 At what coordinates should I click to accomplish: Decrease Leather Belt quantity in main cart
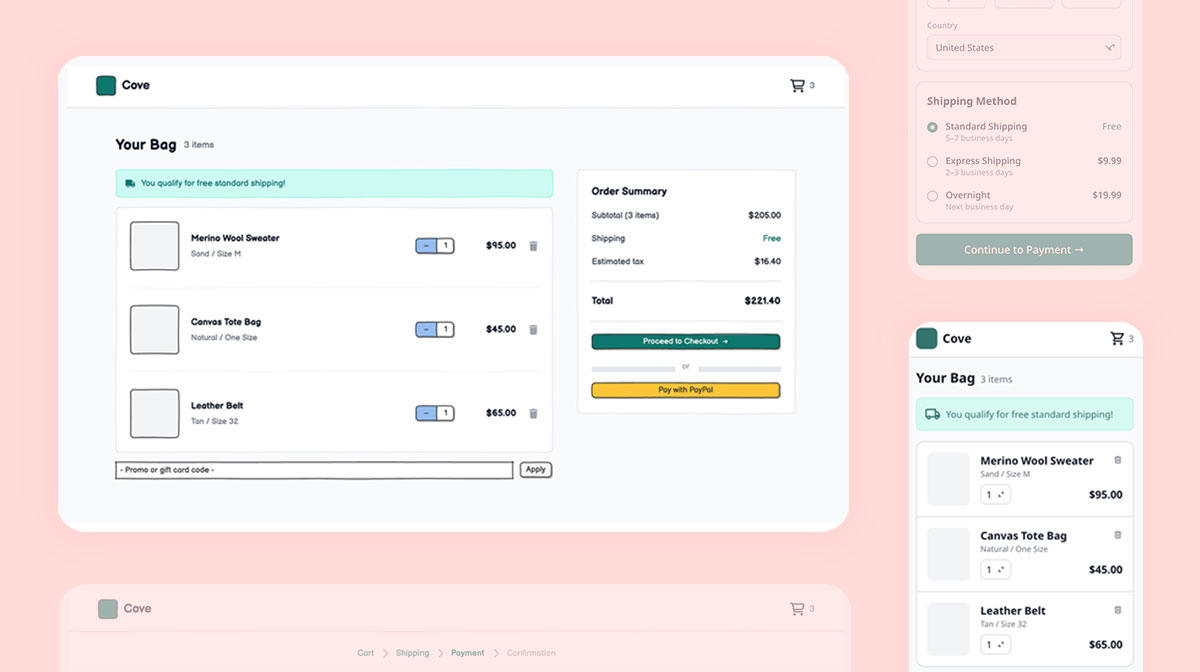click(x=426, y=413)
